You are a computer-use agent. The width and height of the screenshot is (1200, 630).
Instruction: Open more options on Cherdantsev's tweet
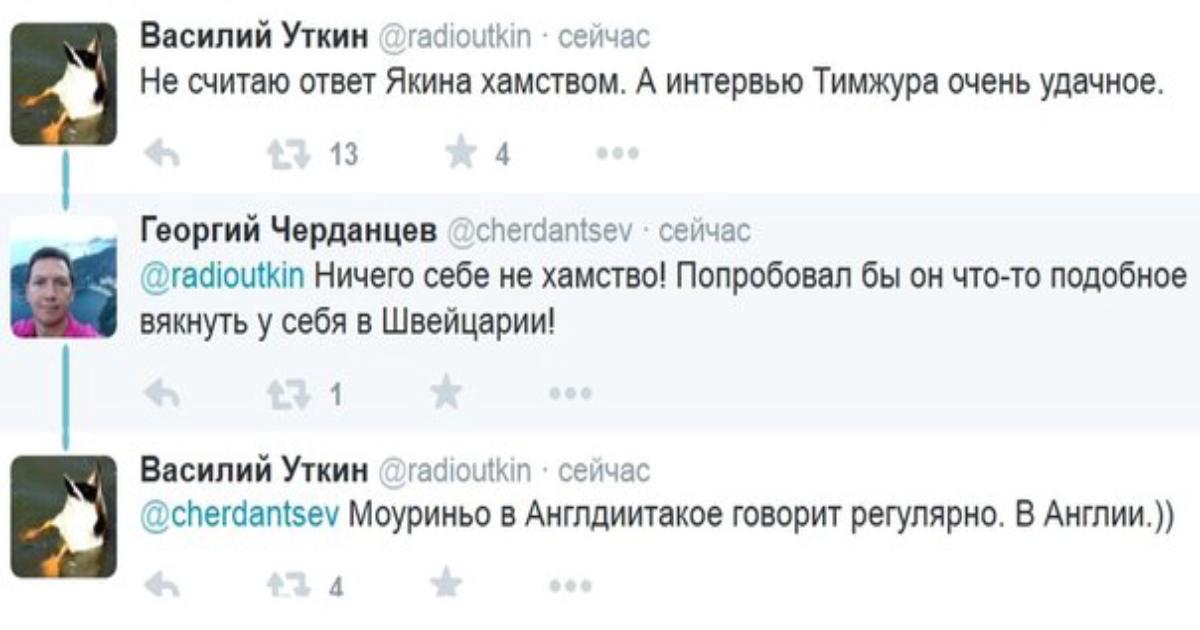point(571,395)
